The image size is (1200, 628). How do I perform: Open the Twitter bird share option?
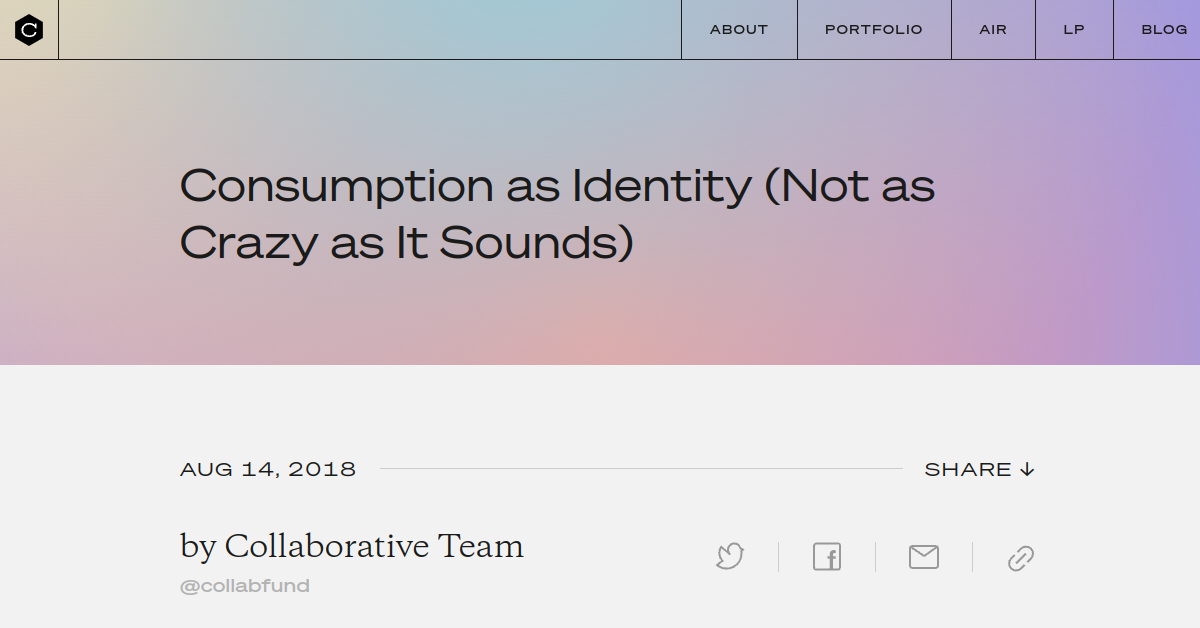click(729, 557)
